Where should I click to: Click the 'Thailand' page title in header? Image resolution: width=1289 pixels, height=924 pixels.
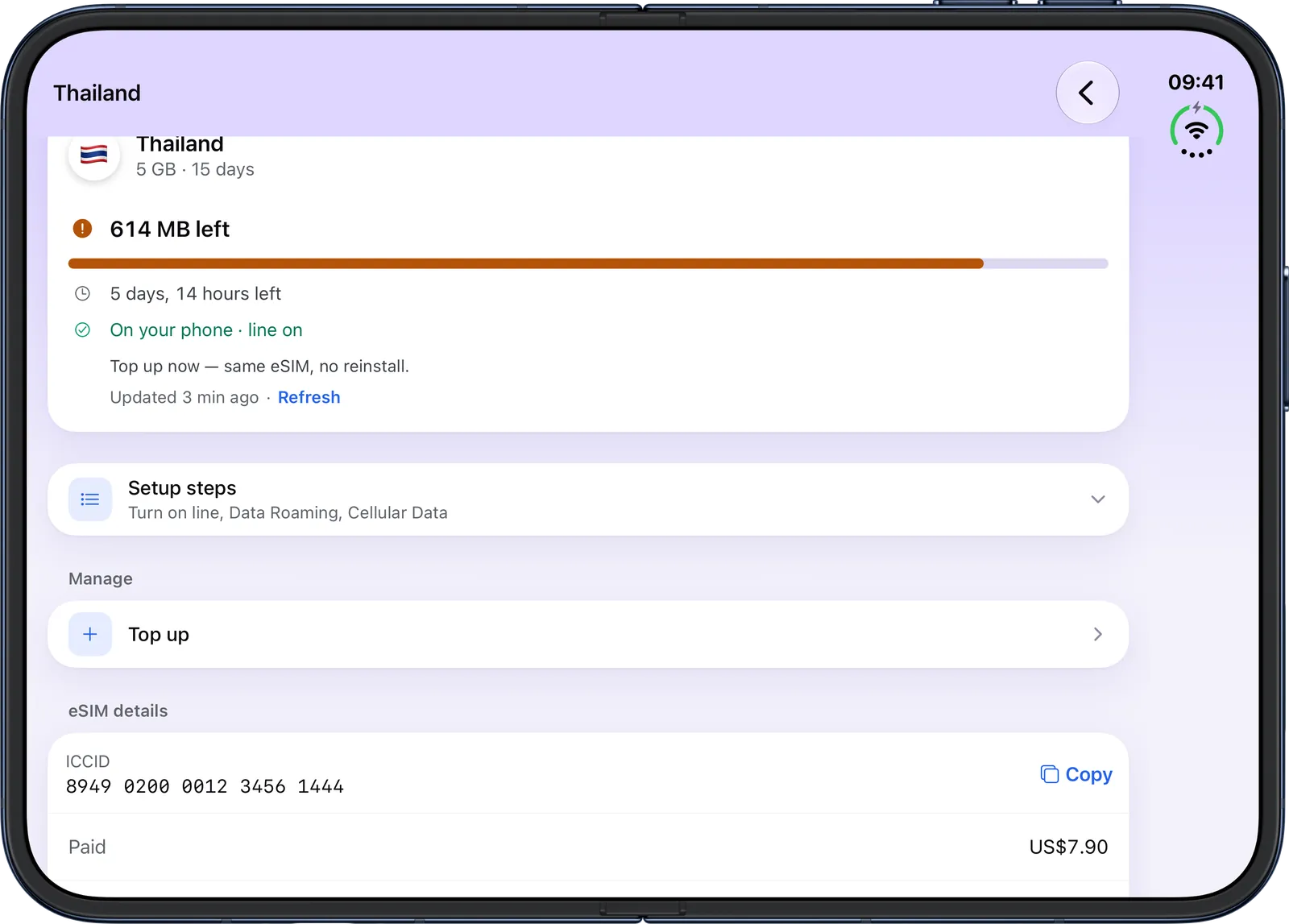[97, 93]
